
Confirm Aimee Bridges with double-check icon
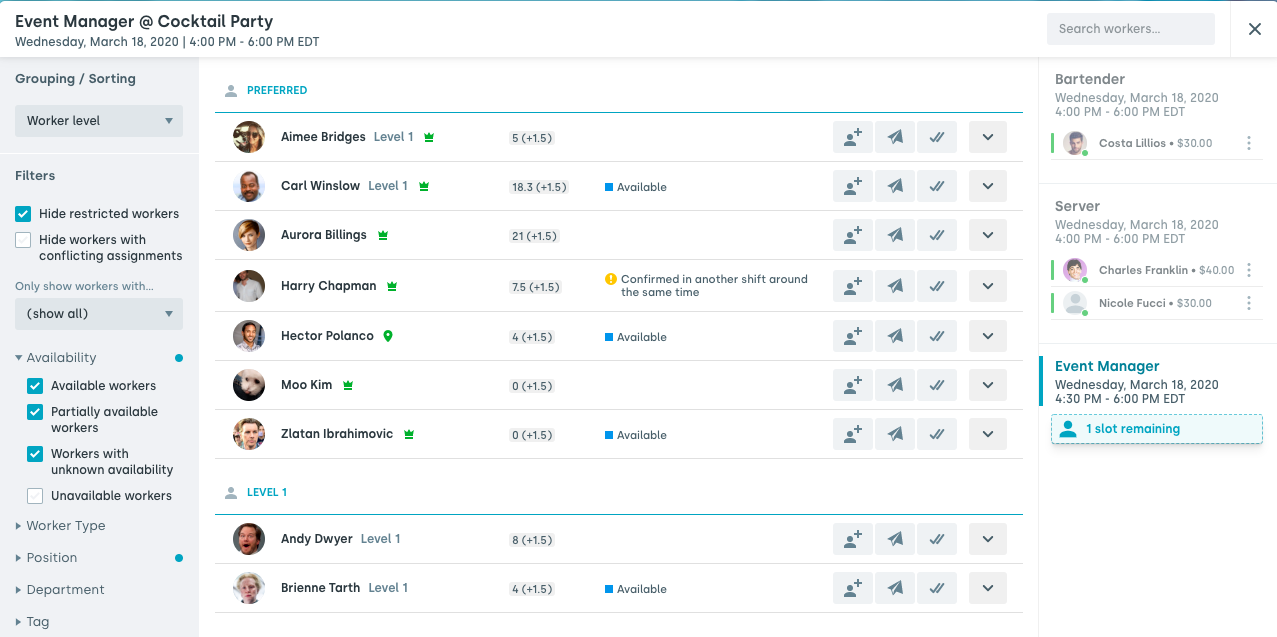click(937, 137)
